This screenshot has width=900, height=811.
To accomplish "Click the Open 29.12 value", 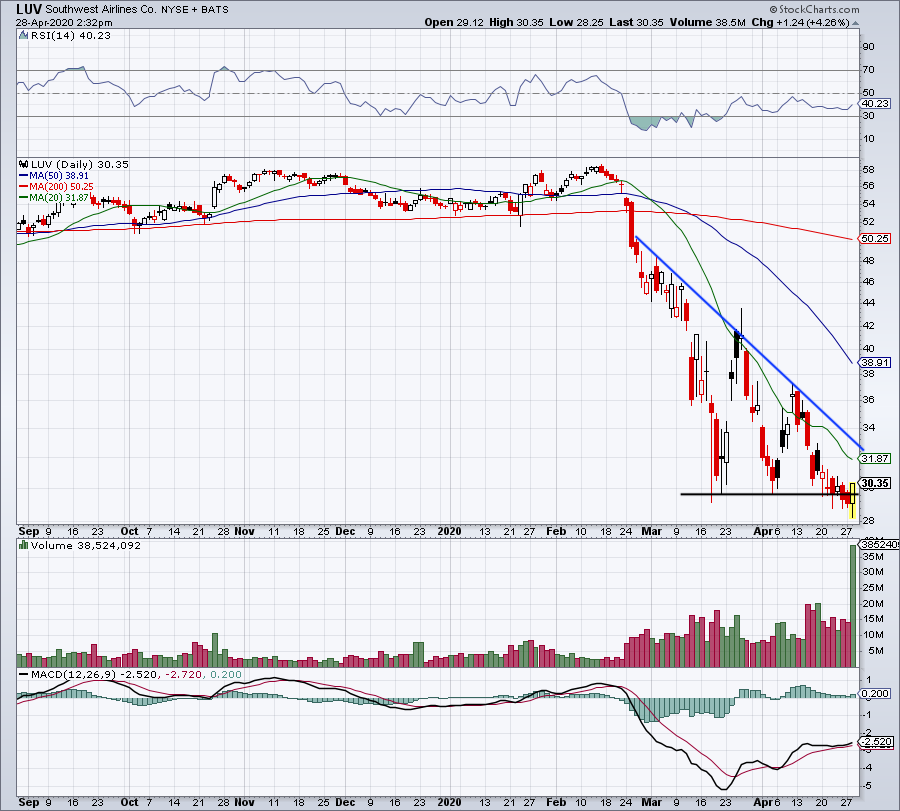I will click(453, 22).
